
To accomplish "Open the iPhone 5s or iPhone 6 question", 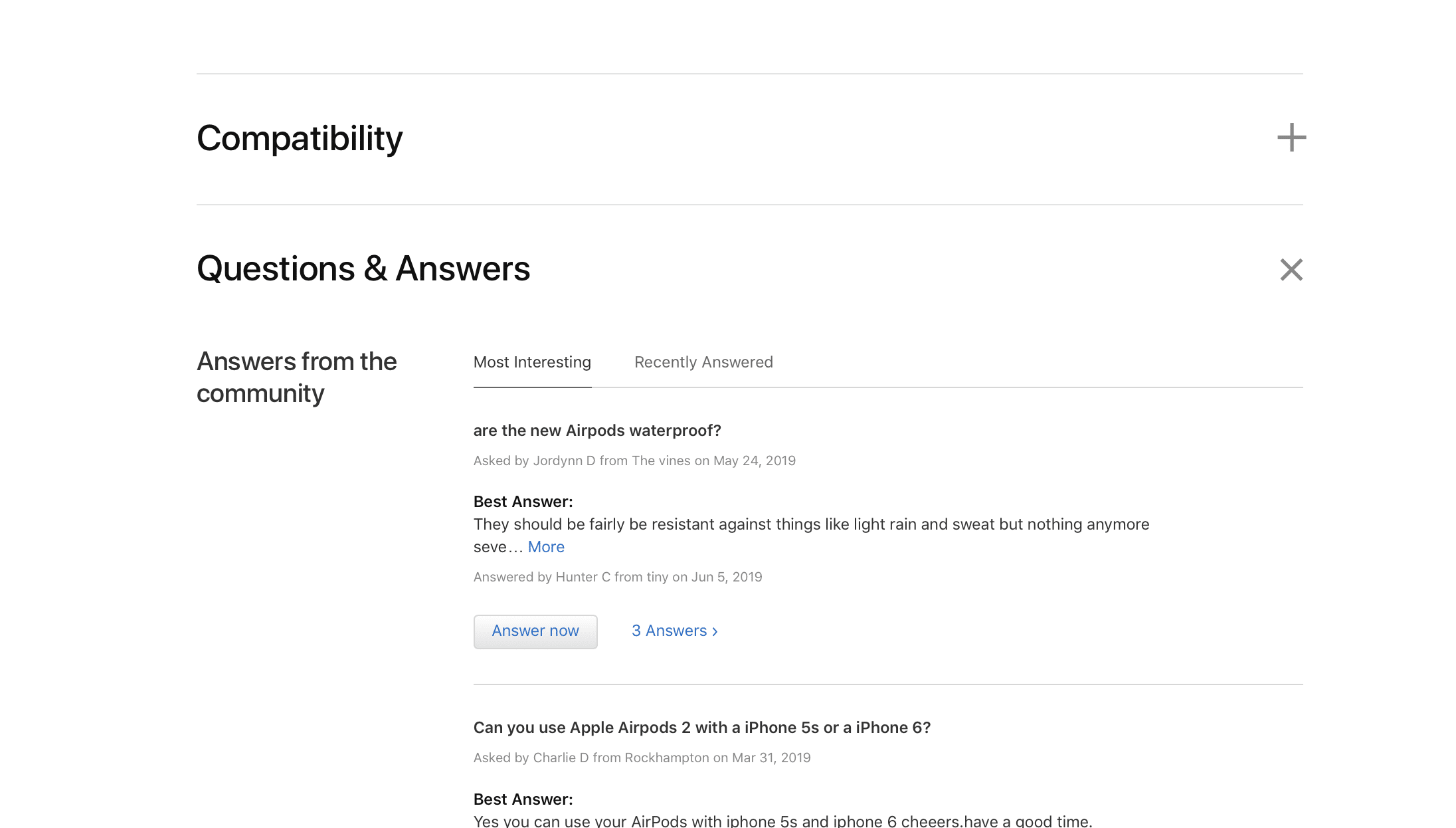I will pos(702,728).
